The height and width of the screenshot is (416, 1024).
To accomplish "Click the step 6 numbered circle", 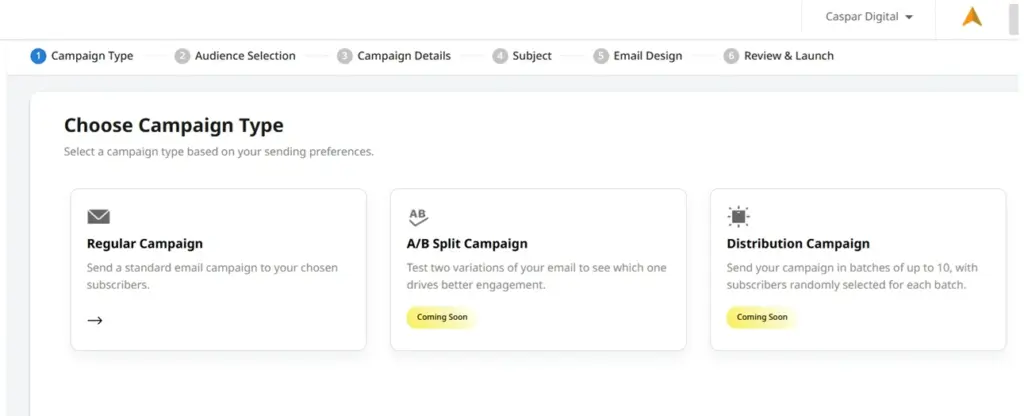I will tap(731, 56).
